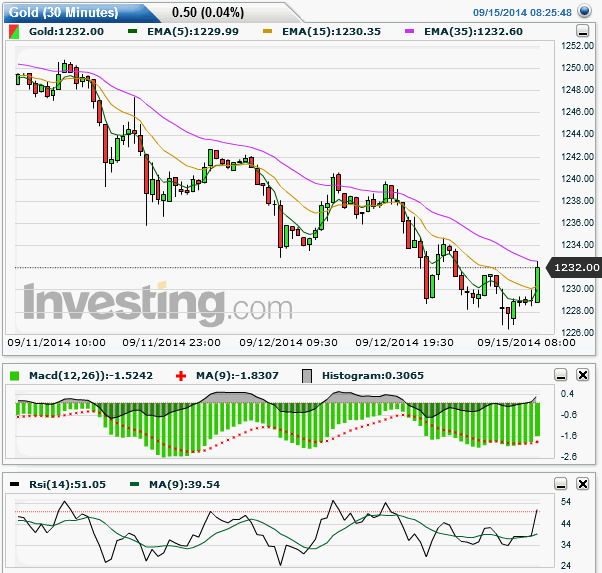Click the red cross MA(9) legend icon
This screenshot has width=602, height=573.
[x=181, y=376]
